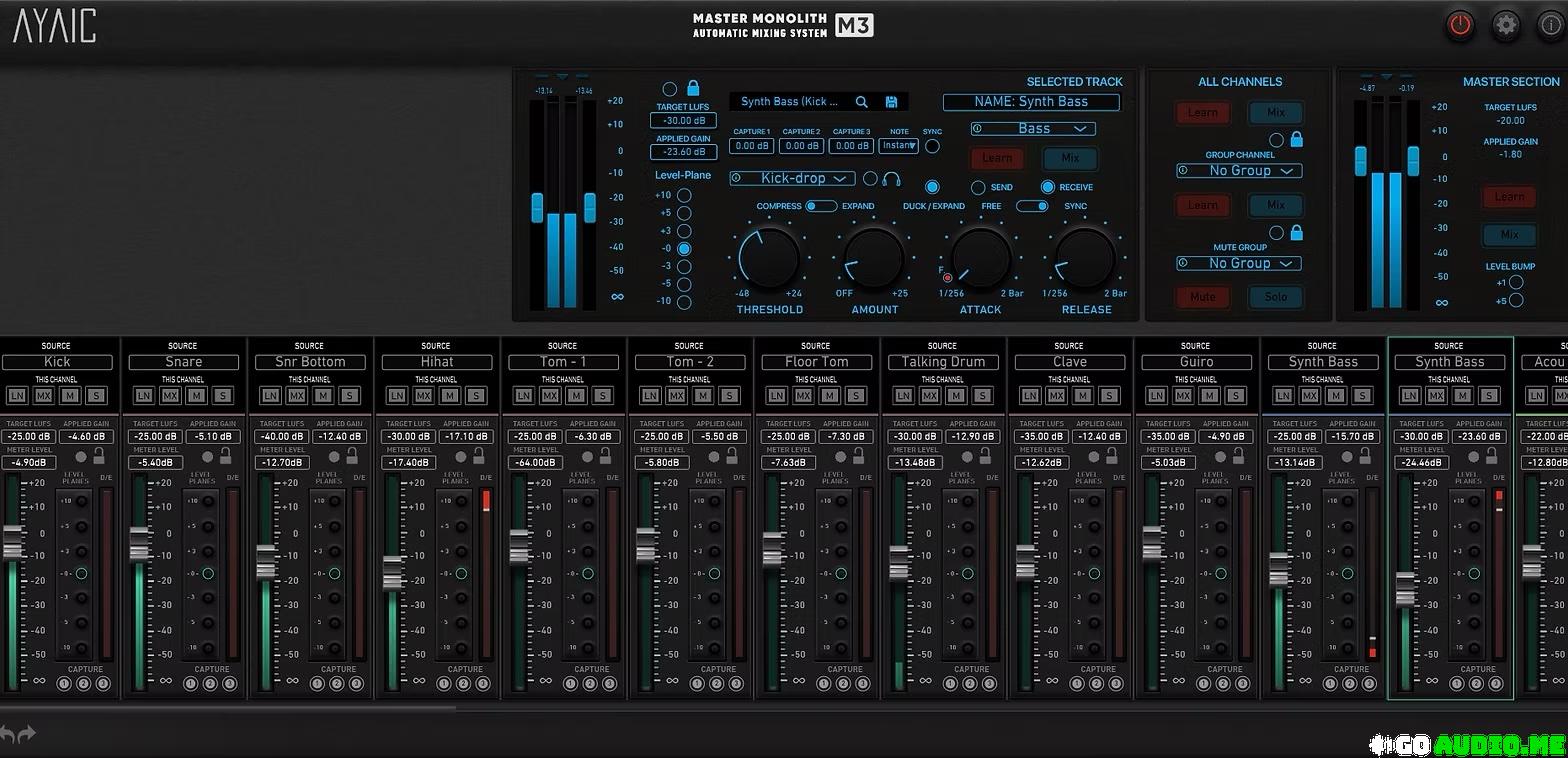Viewport: 1568px width, 758px height.
Task: Click lock icon above Target LUFS
Action: point(693,88)
